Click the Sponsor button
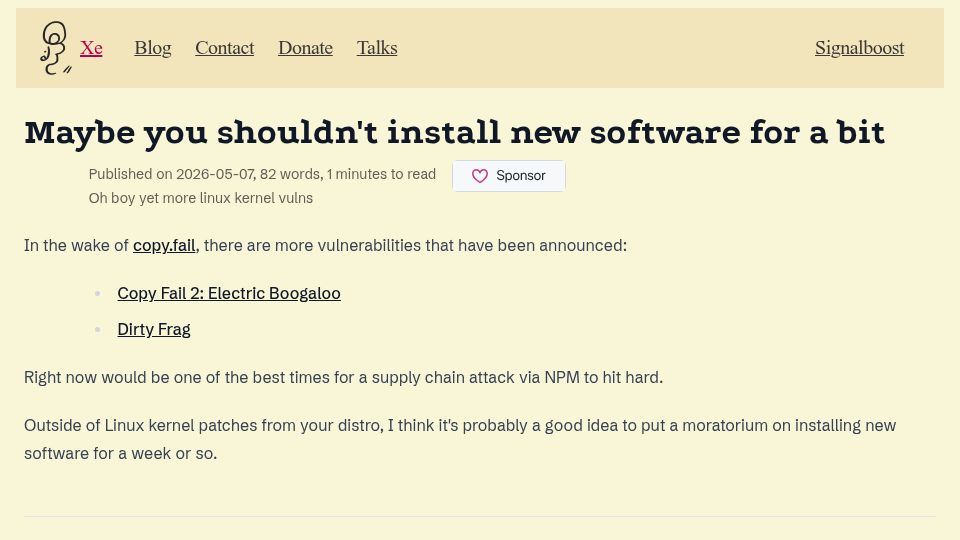 tap(509, 176)
